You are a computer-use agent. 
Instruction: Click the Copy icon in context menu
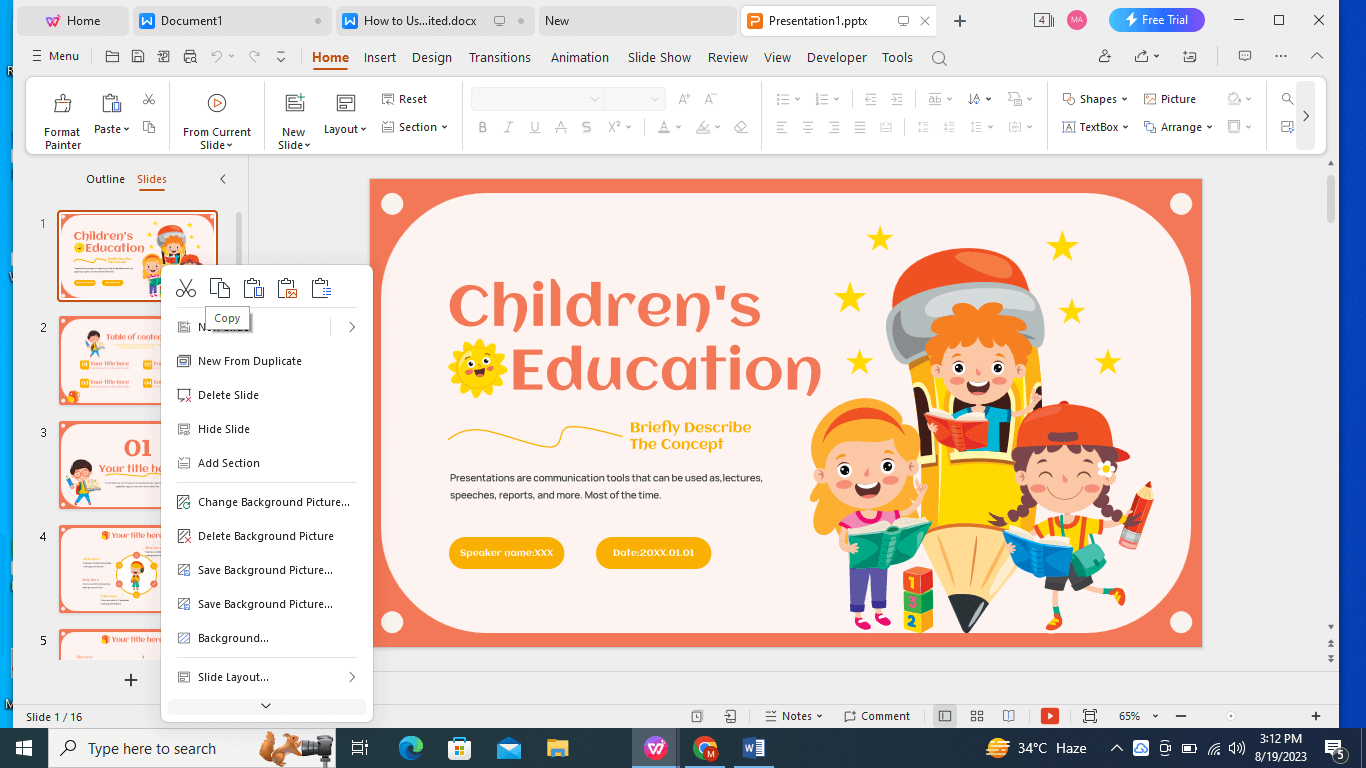(220, 289)
